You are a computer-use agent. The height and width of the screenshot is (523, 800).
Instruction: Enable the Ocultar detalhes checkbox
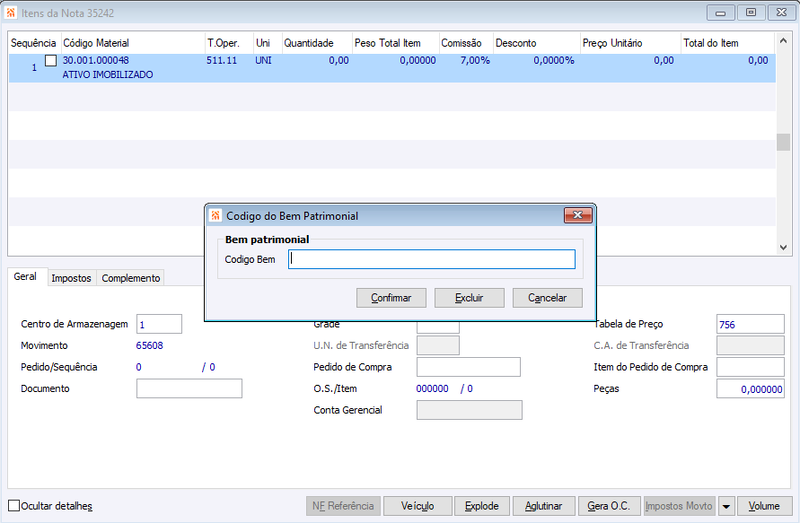[x=14, y=506]
